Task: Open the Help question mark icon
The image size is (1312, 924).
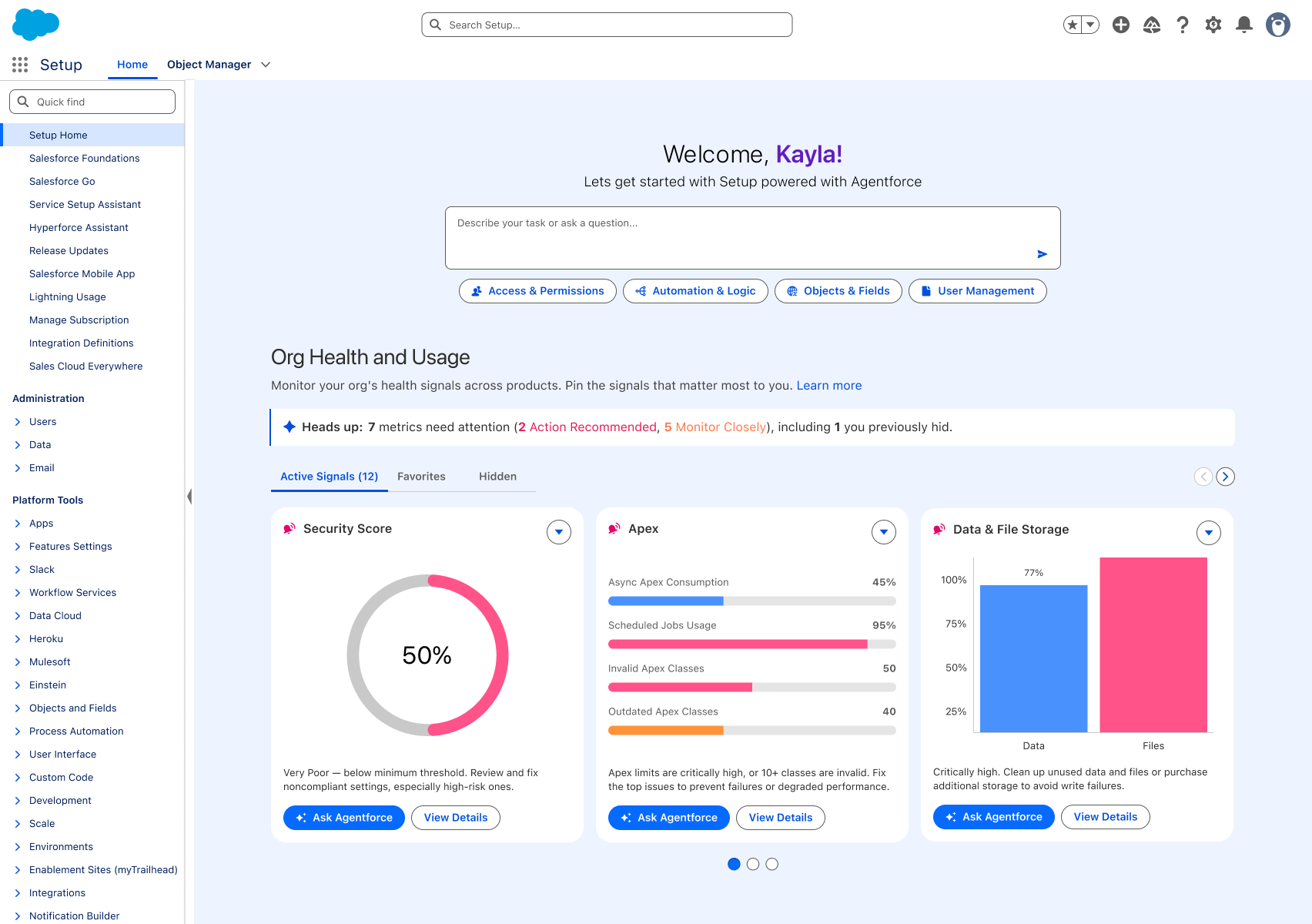Action: tap(1183, 25)
